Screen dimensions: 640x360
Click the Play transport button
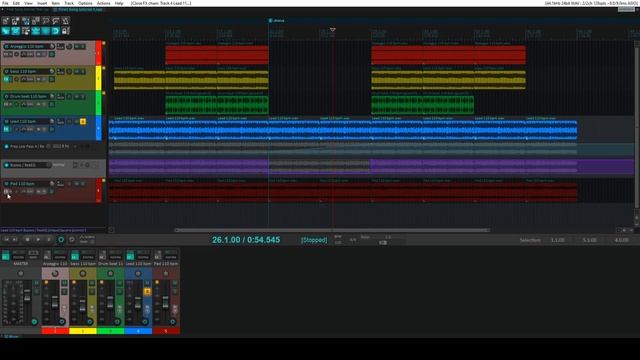pyautogui.click(x=38, y=240)
